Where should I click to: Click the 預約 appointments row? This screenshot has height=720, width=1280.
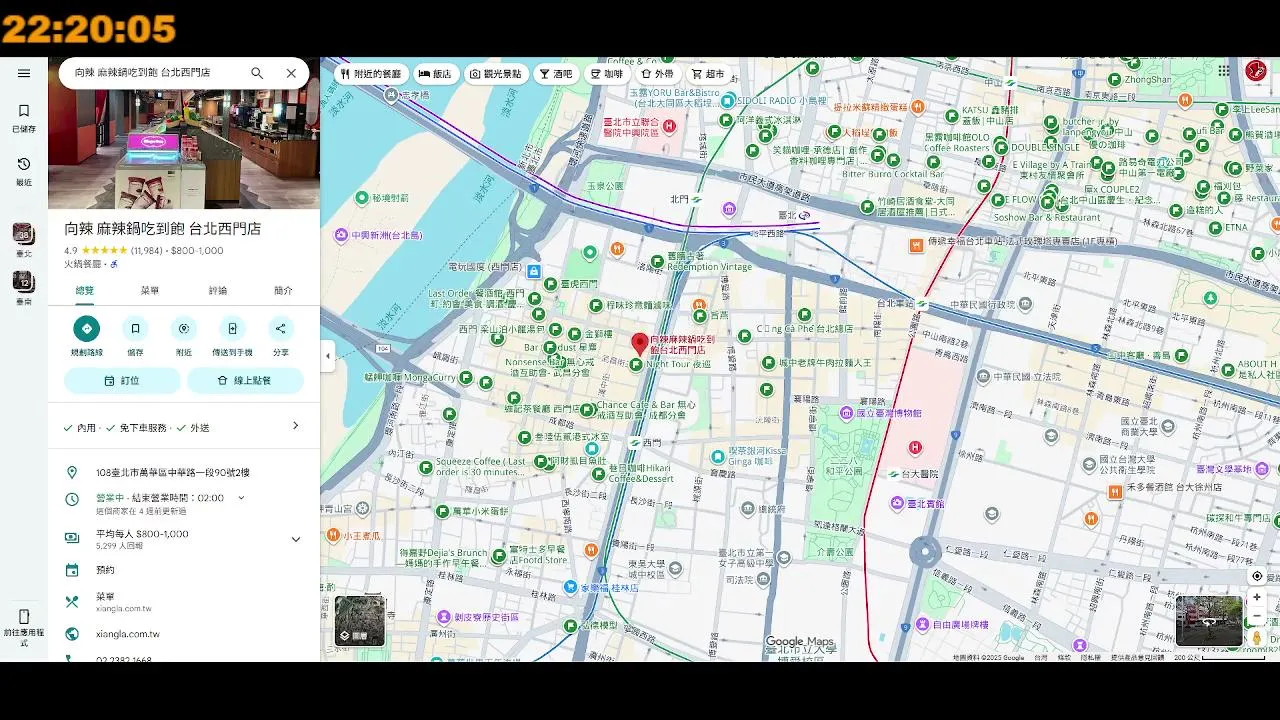[x=184, y=570]
